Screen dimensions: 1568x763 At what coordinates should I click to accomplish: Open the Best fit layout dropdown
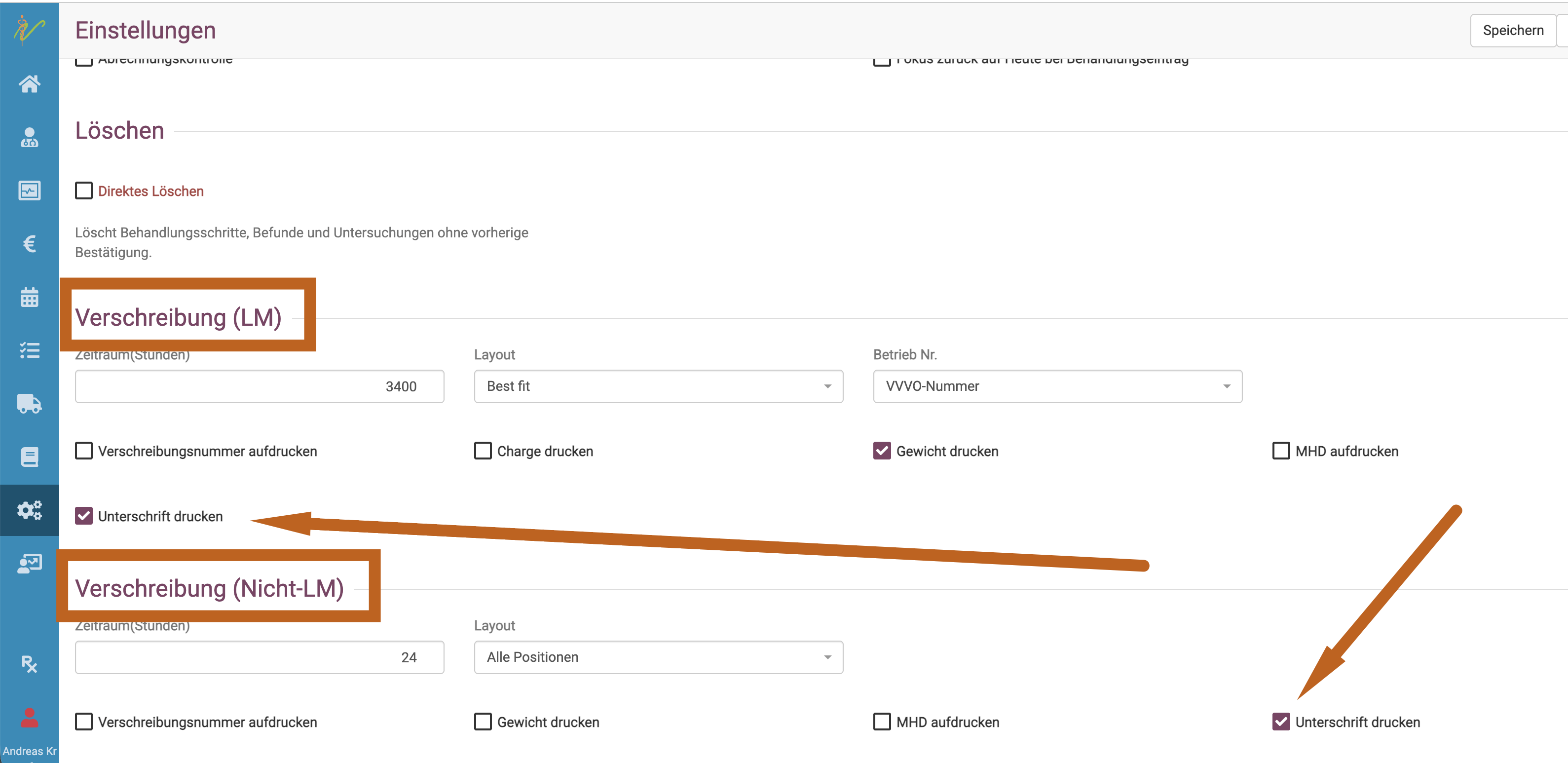pos(658,386)
